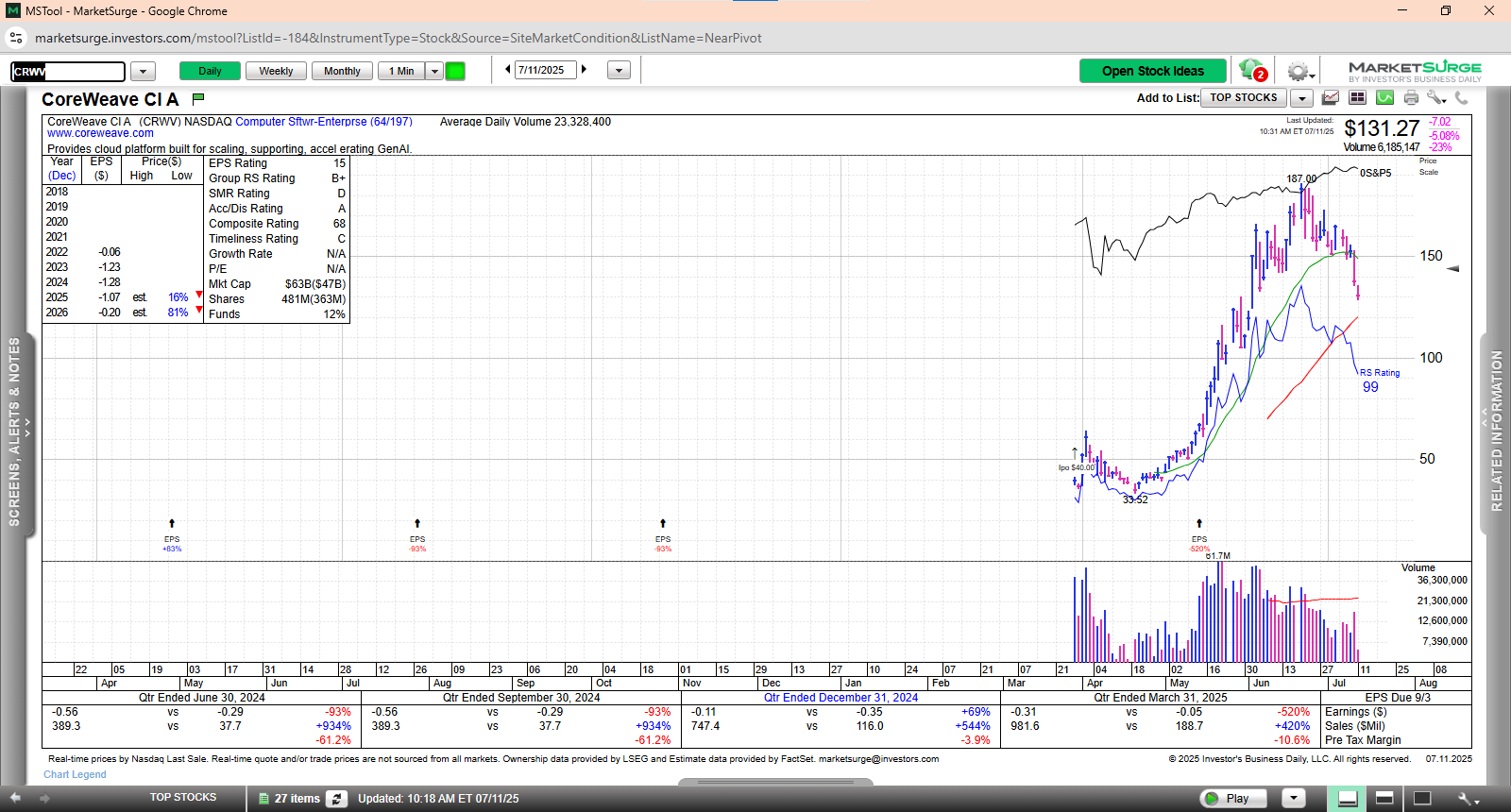
Task: Click the EPS arrow marker near -520%
Action: (x=1199, y=523)
